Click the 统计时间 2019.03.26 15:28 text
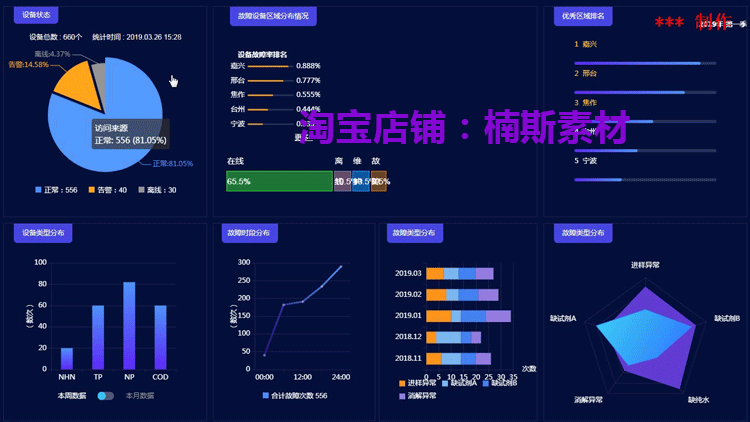Viewport: 750px width, 422px height. pyautogui.click(x=137, y=37)
